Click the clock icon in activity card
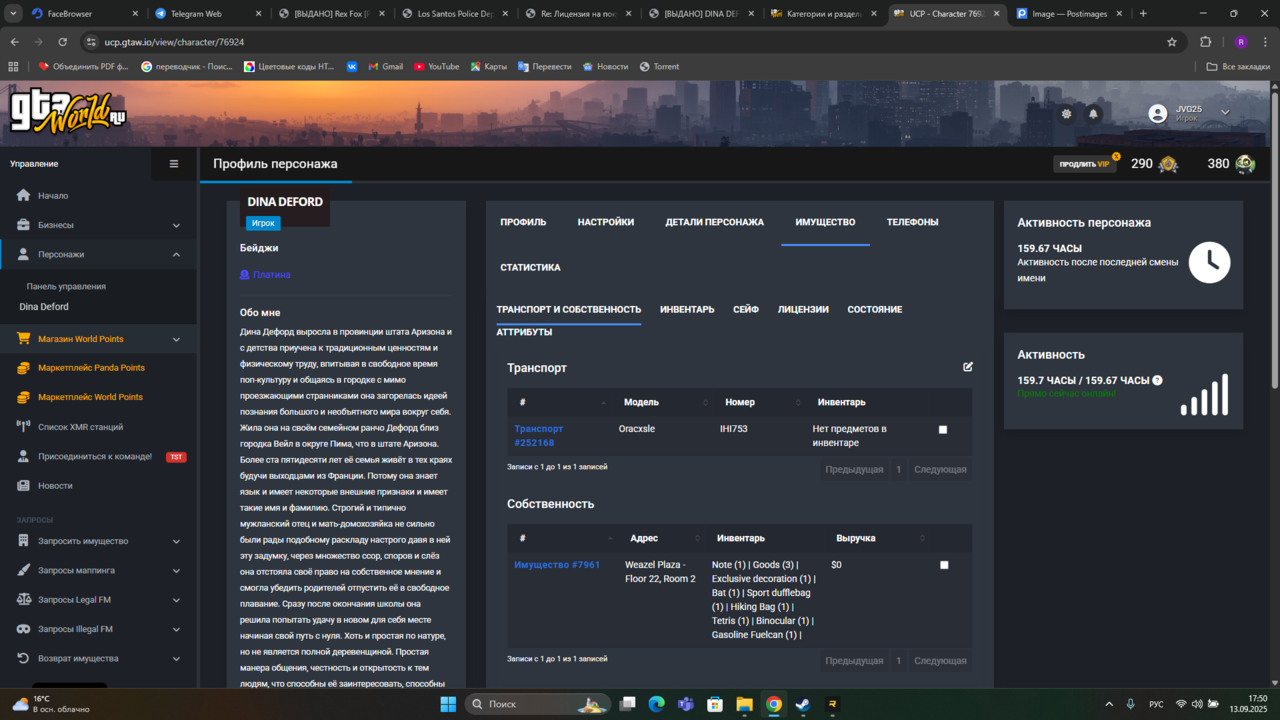Viewport: 1280px width, 720px height. click(1211, 262)
